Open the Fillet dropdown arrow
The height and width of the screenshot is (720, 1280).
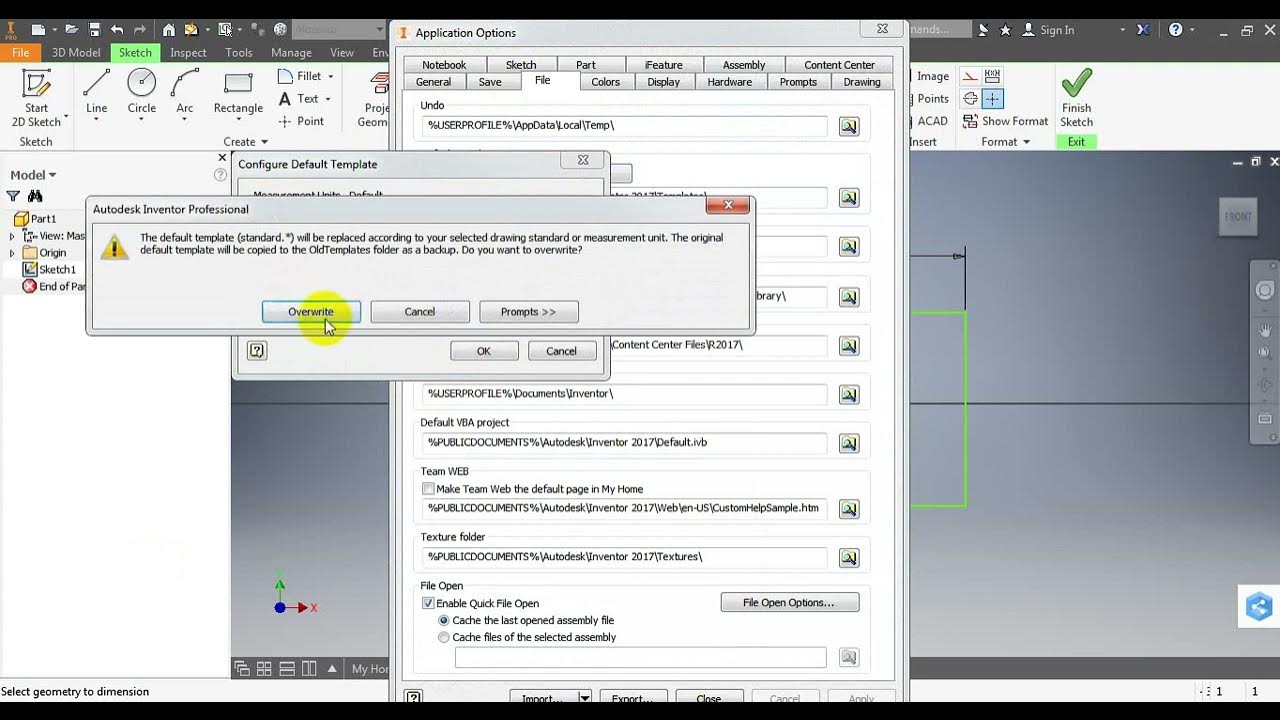pos(330,76)
